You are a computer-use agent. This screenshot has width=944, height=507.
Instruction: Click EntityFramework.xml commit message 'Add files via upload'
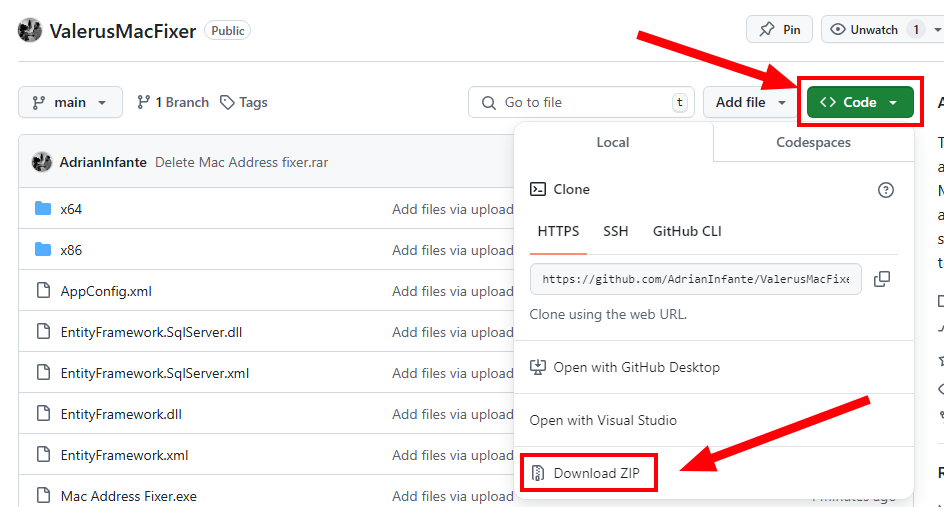tap(453, 455)
